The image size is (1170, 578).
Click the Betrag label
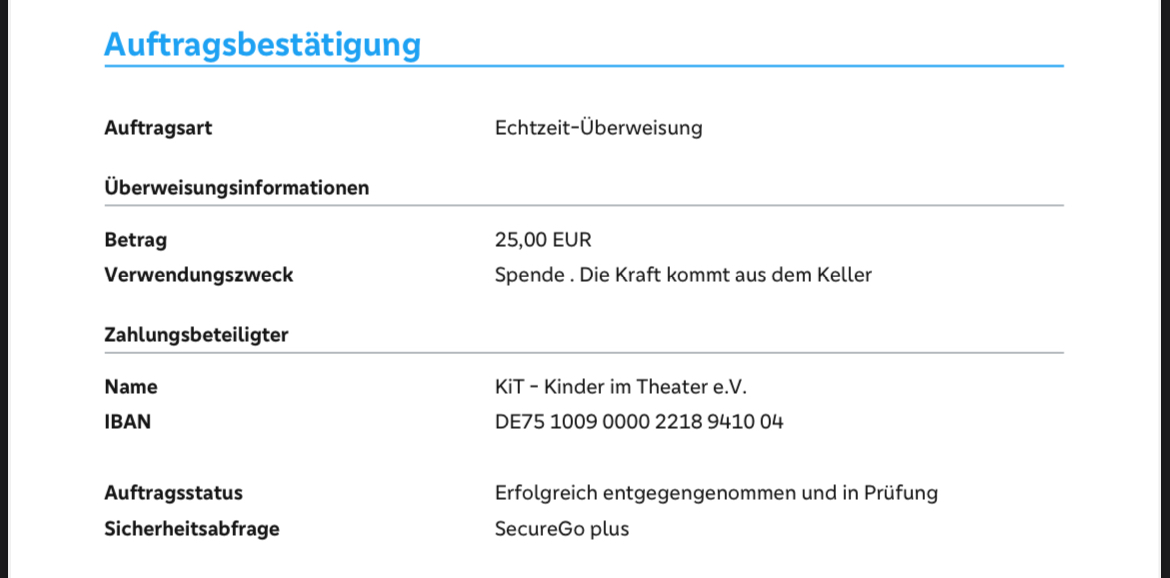135,240
